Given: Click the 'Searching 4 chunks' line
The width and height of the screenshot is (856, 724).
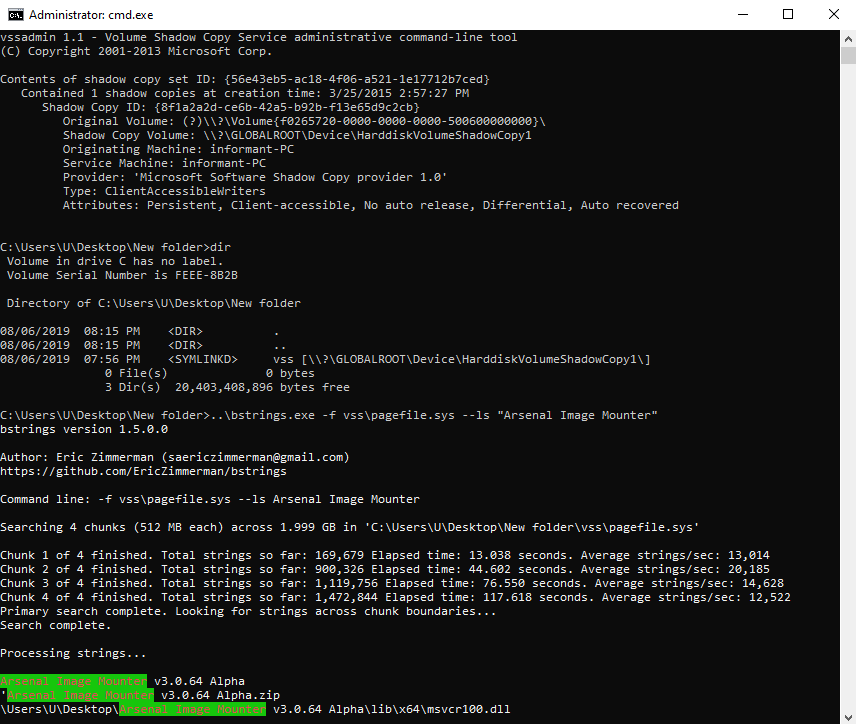Looking at the screenshot, I should point(349,527).
